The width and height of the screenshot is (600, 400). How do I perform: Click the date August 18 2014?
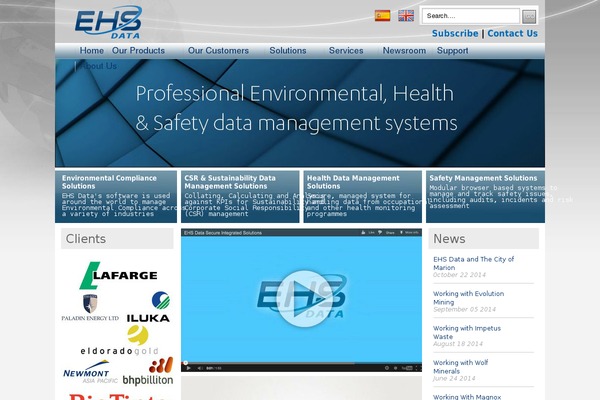(458, 344)
